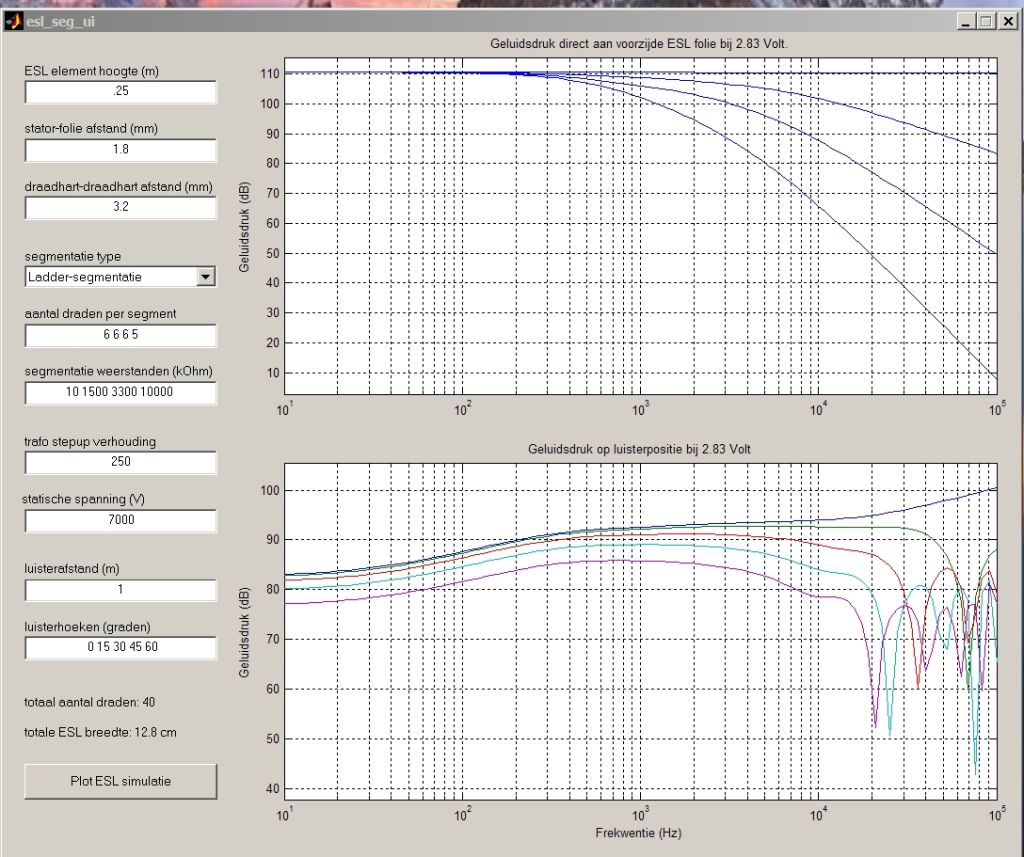Click the 'ESL element hoogte (m)' label

tap(91, 71)
